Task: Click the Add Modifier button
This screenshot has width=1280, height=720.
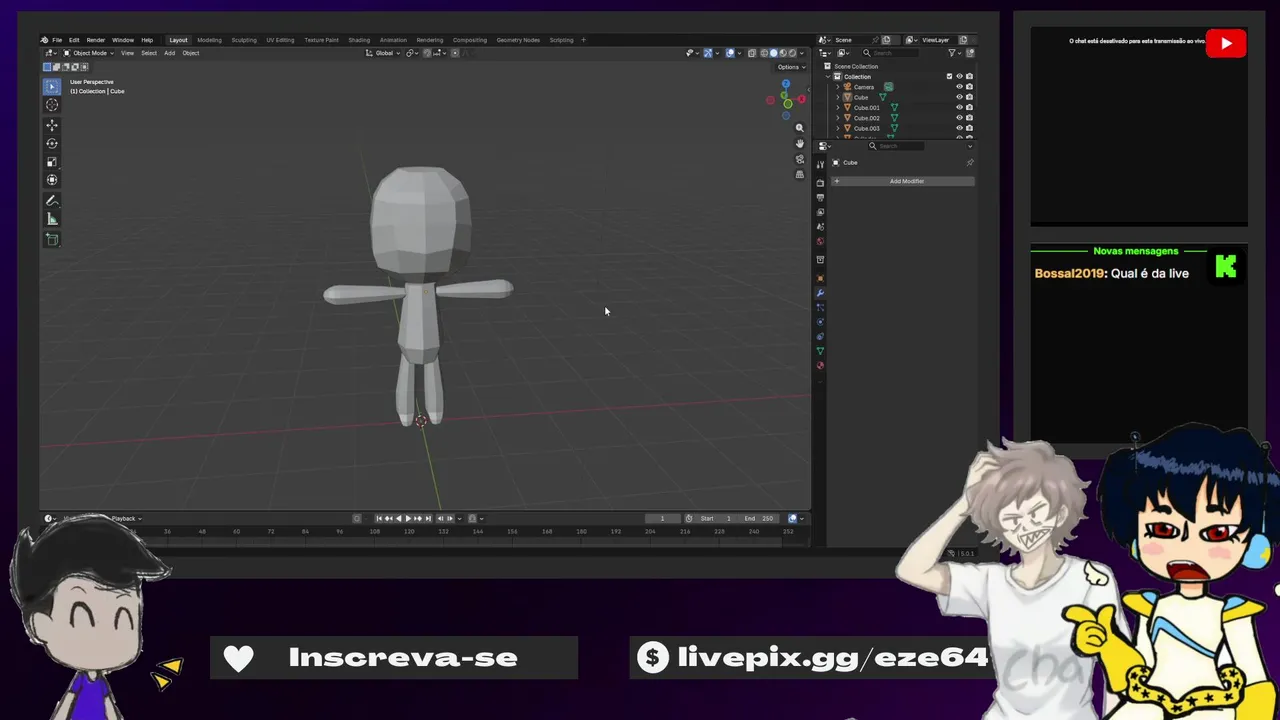Action: pos(903,181)
